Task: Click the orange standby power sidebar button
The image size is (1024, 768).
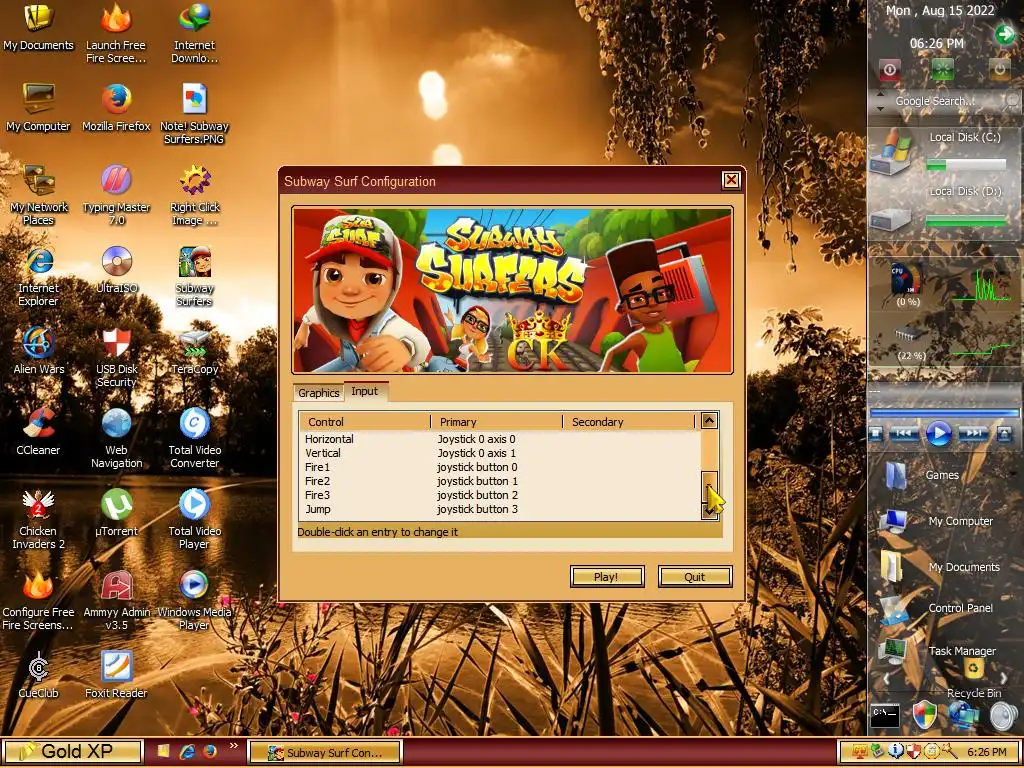Action: (999, 69)
